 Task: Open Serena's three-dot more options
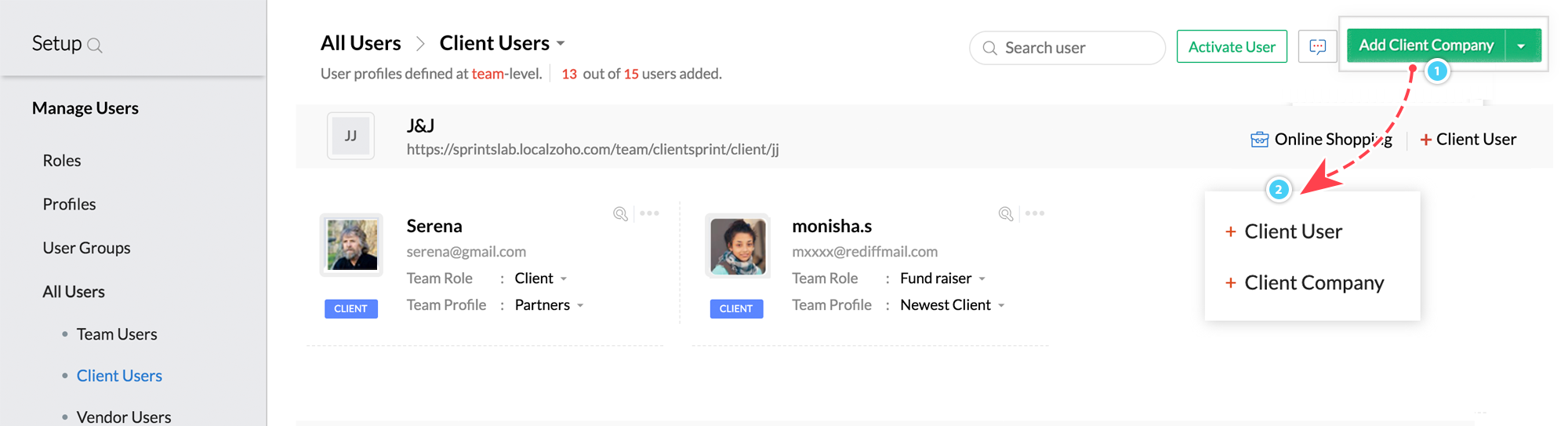pyautogui.click(x=649, y=213)
